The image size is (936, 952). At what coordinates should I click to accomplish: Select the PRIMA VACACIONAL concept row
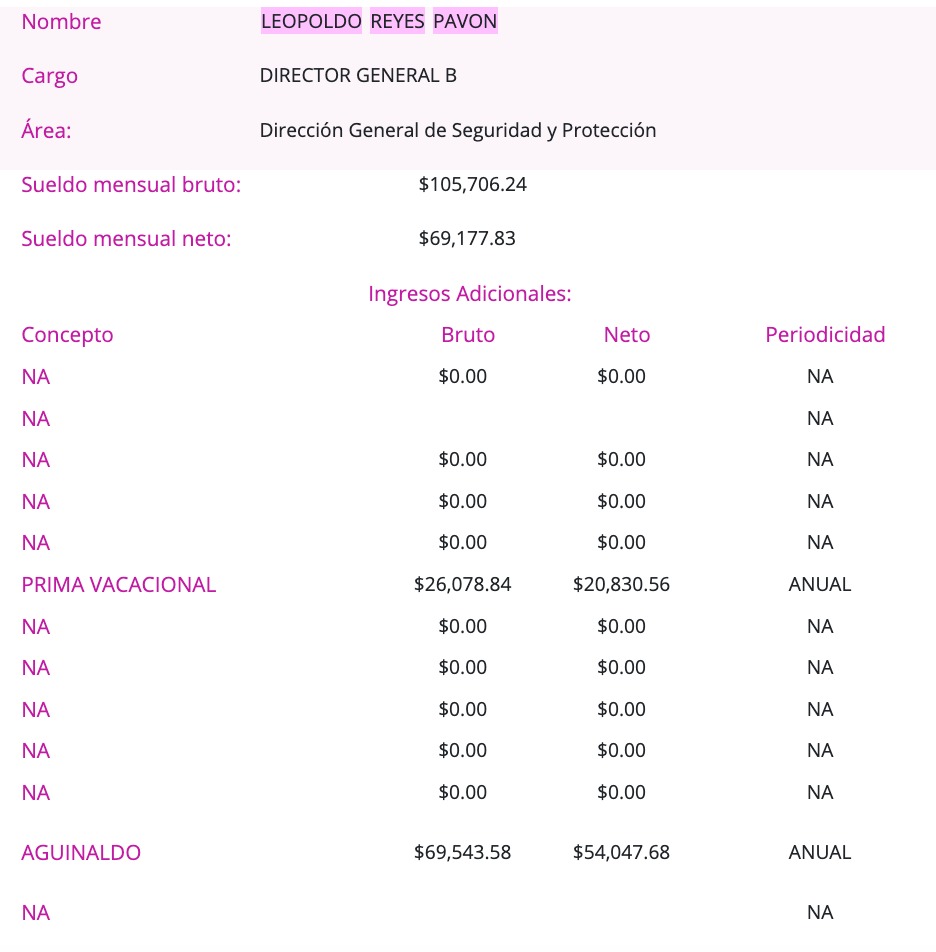(118, 585)
